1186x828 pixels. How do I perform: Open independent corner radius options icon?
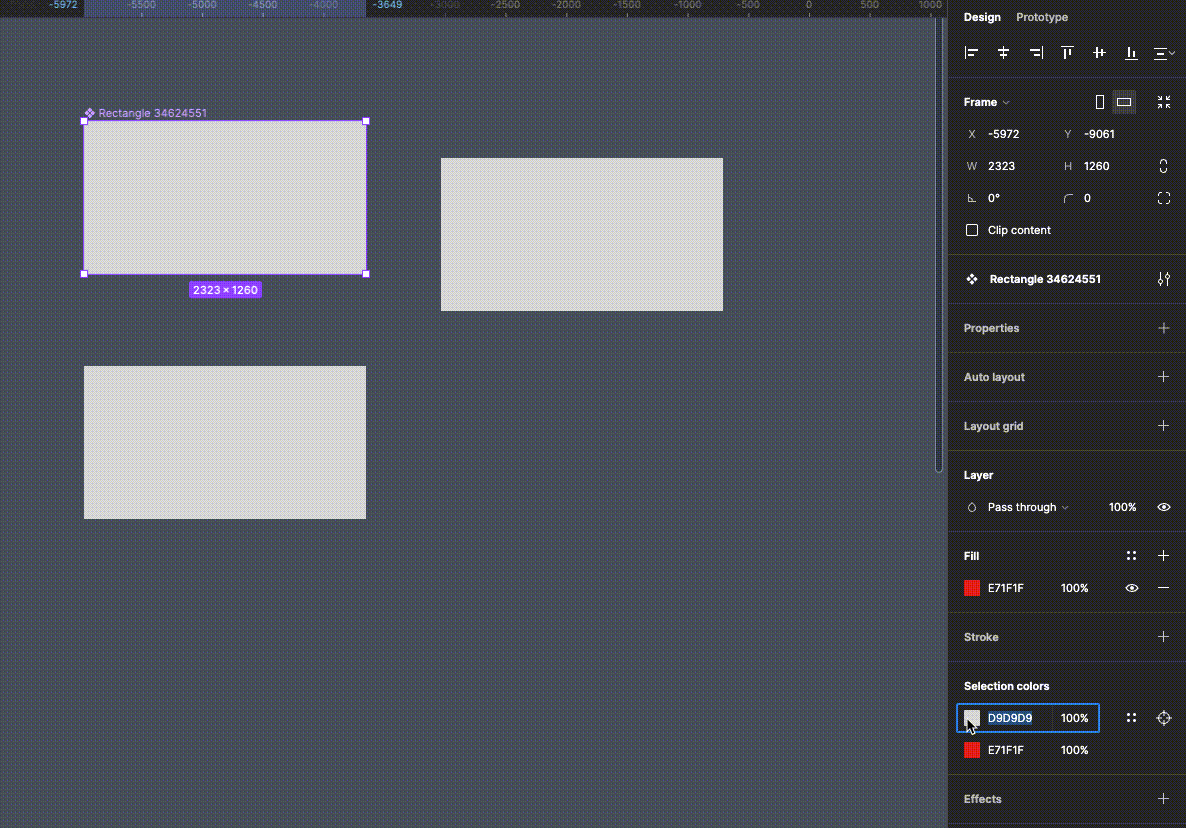pos(1163,198)
